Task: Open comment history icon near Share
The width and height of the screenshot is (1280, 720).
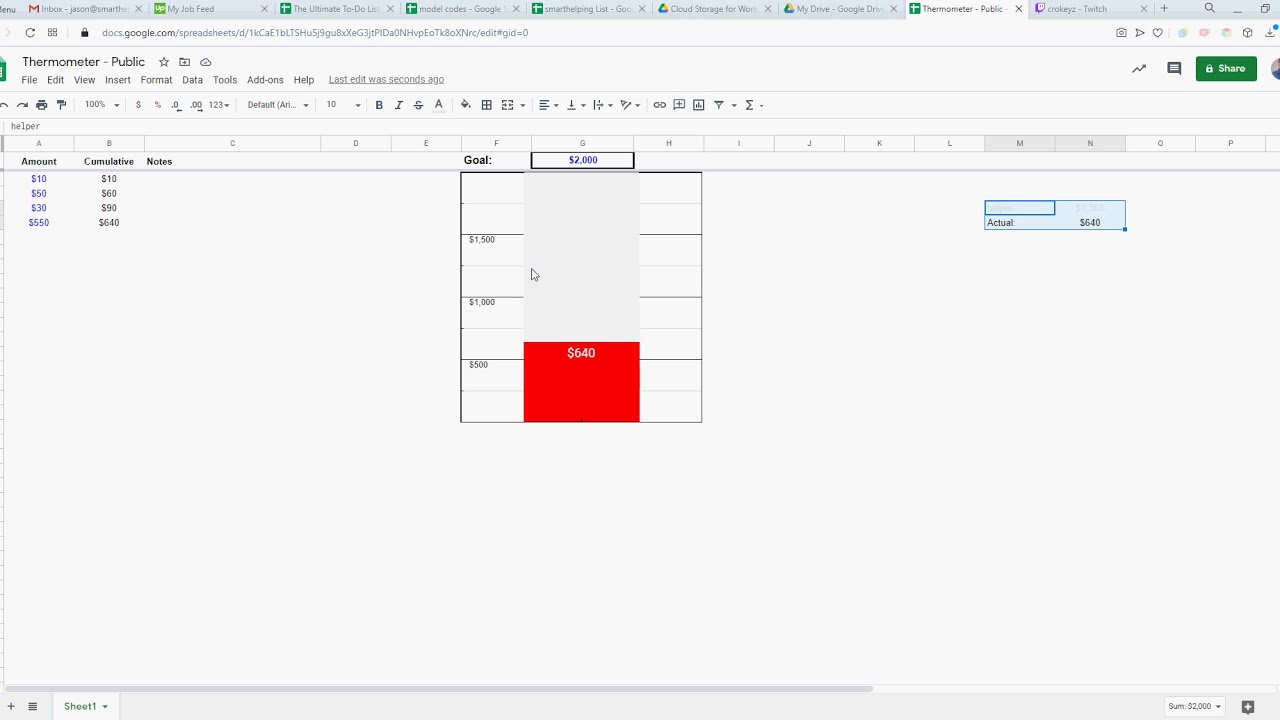Action: pyautogui.click(x=1174, y=69)
